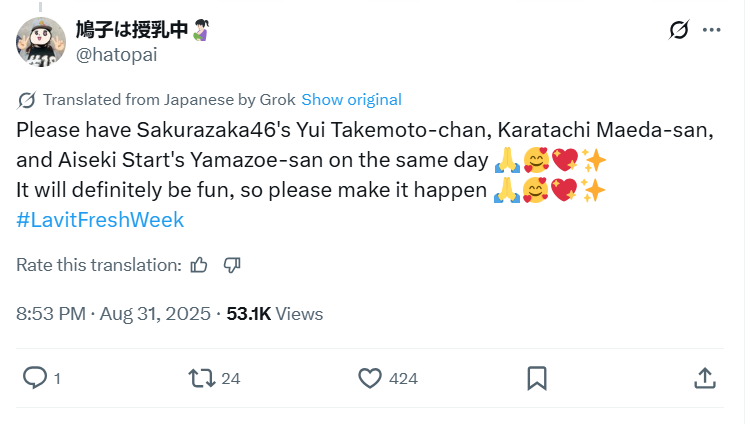The height and width of the screenshot is (424, 749).
Task: Open the three-dot more options menu
Action: pyautogui.click(x=711, y=30)
